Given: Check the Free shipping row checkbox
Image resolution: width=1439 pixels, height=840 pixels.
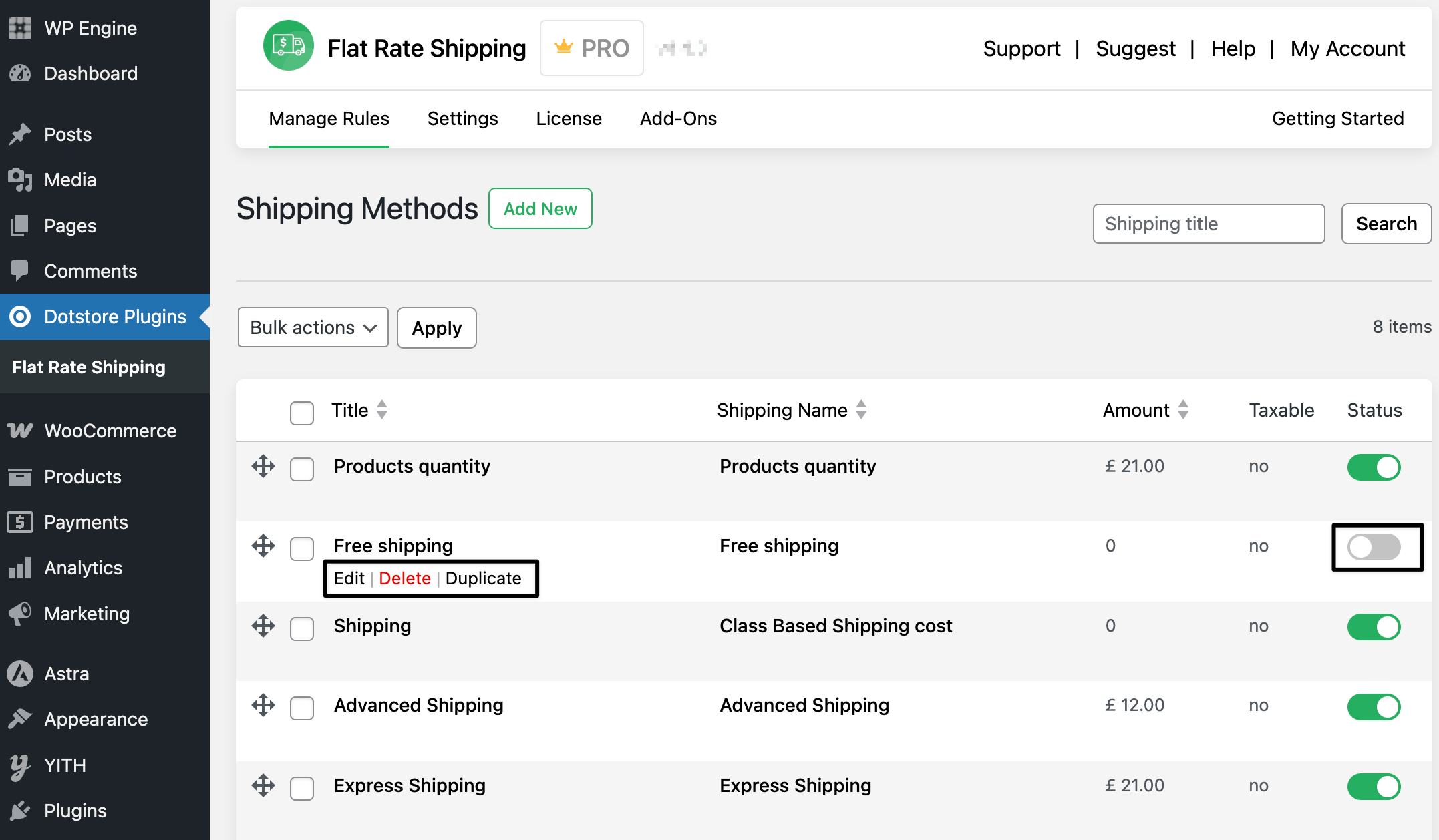Looking at the screenshot, I should pyautogui.click(x=302, y=549).
